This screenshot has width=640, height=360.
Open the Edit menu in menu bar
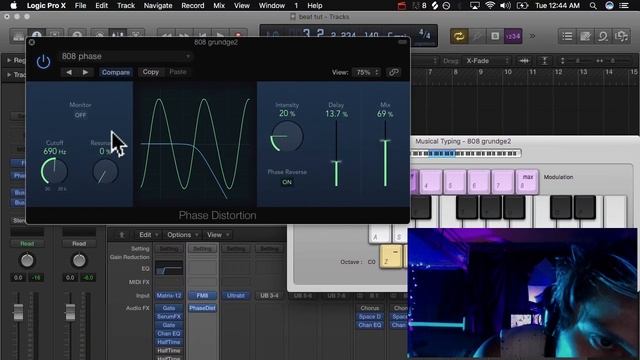click(101, 5)
